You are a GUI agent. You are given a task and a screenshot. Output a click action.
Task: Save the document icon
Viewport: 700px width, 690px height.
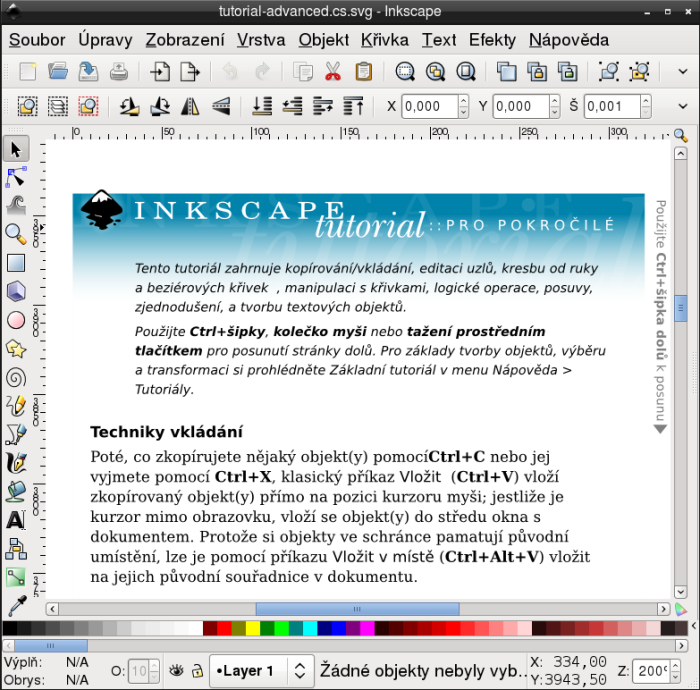coord(88,71)
